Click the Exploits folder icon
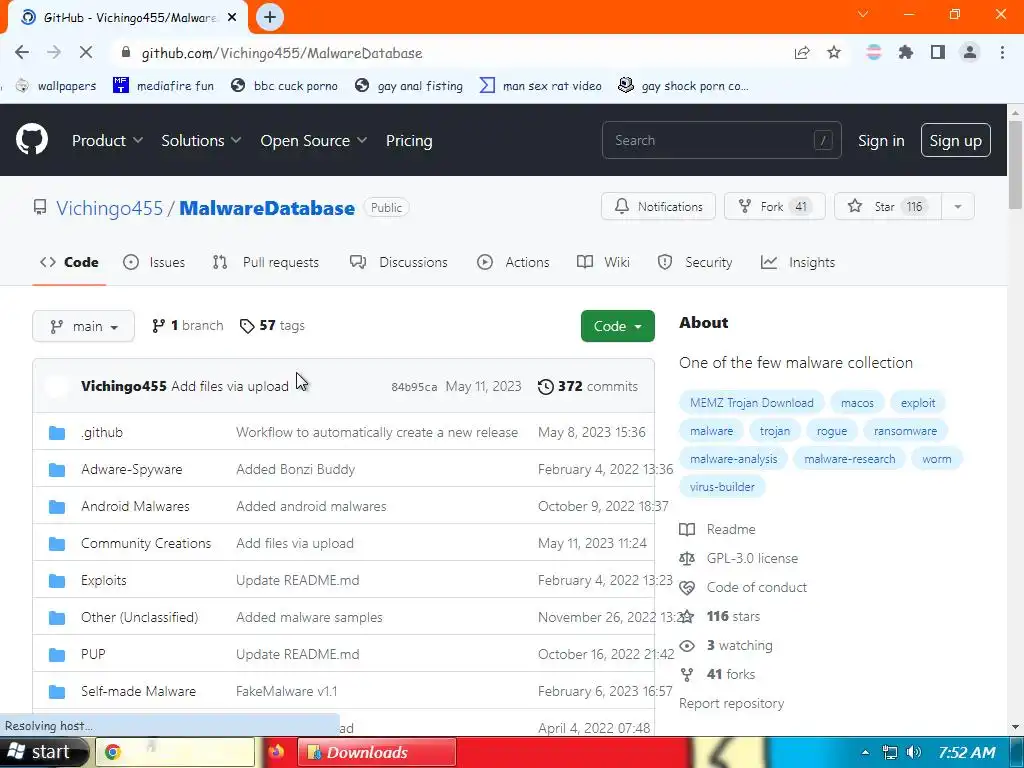 (x=57, y=581)
